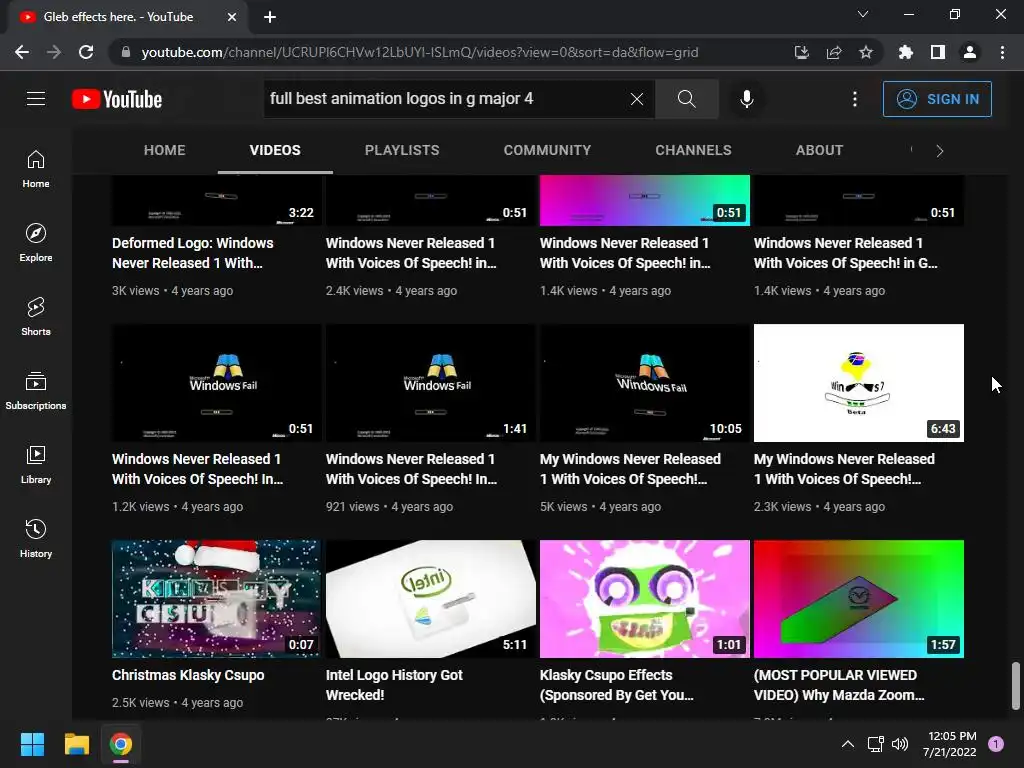Switch to the channel HOME tab
The image size is (1024, 768).
tap(165, 150)
